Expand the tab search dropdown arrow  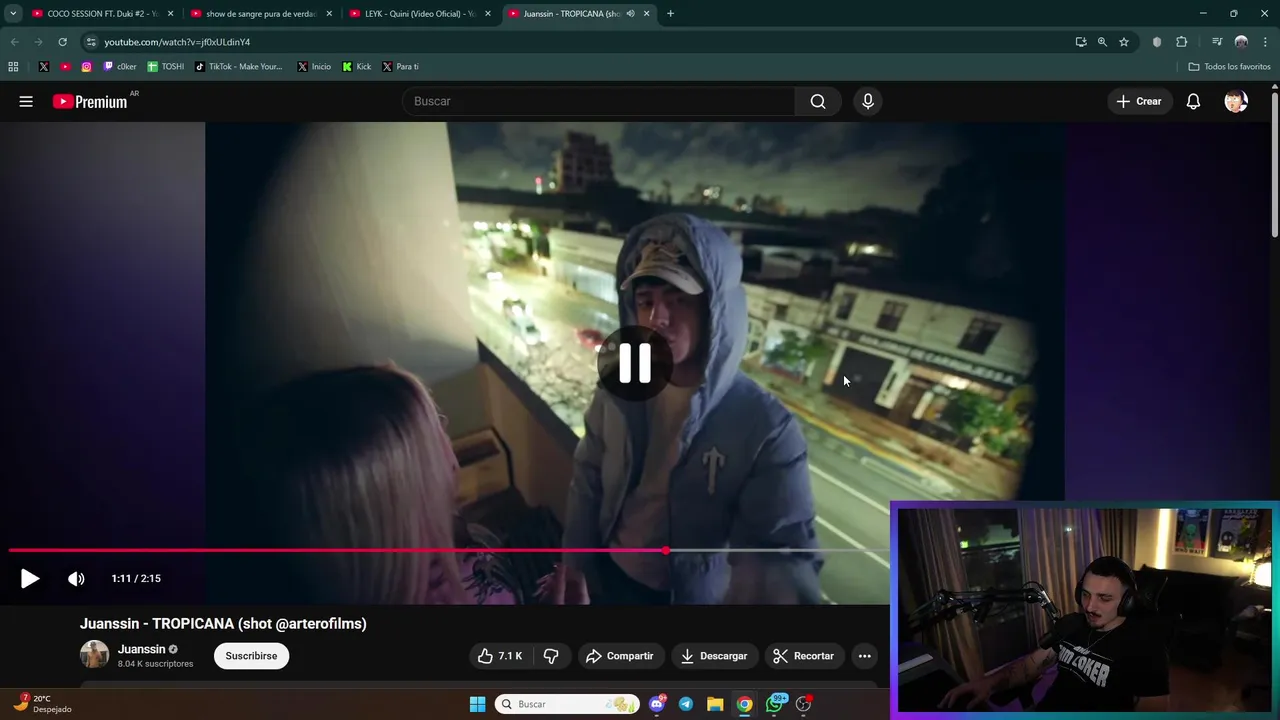pos(12,13)
